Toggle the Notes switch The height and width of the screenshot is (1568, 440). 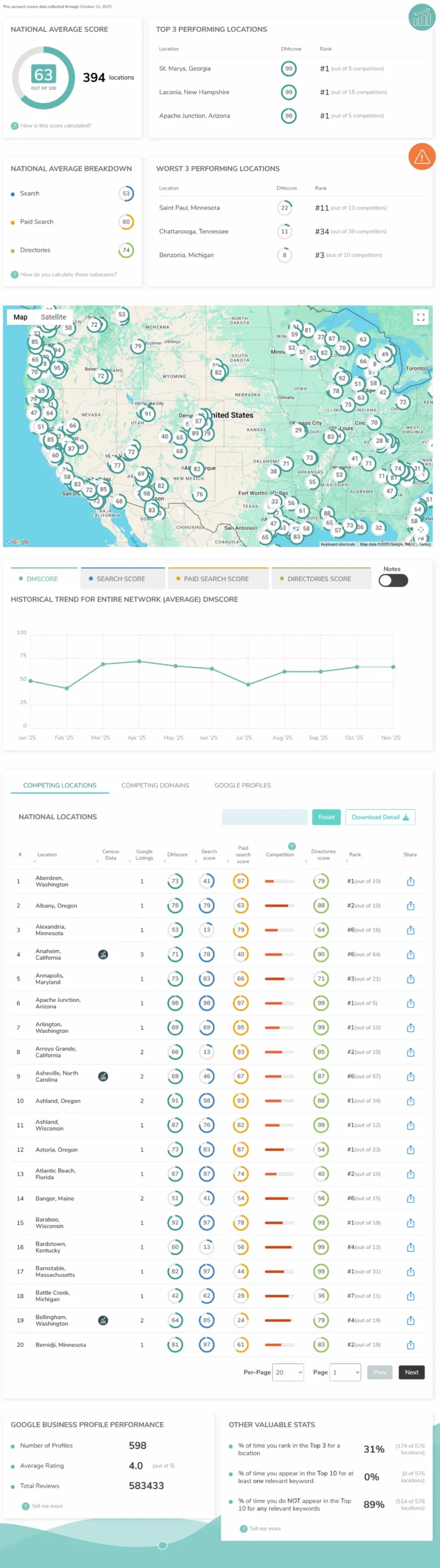point(393,581)
